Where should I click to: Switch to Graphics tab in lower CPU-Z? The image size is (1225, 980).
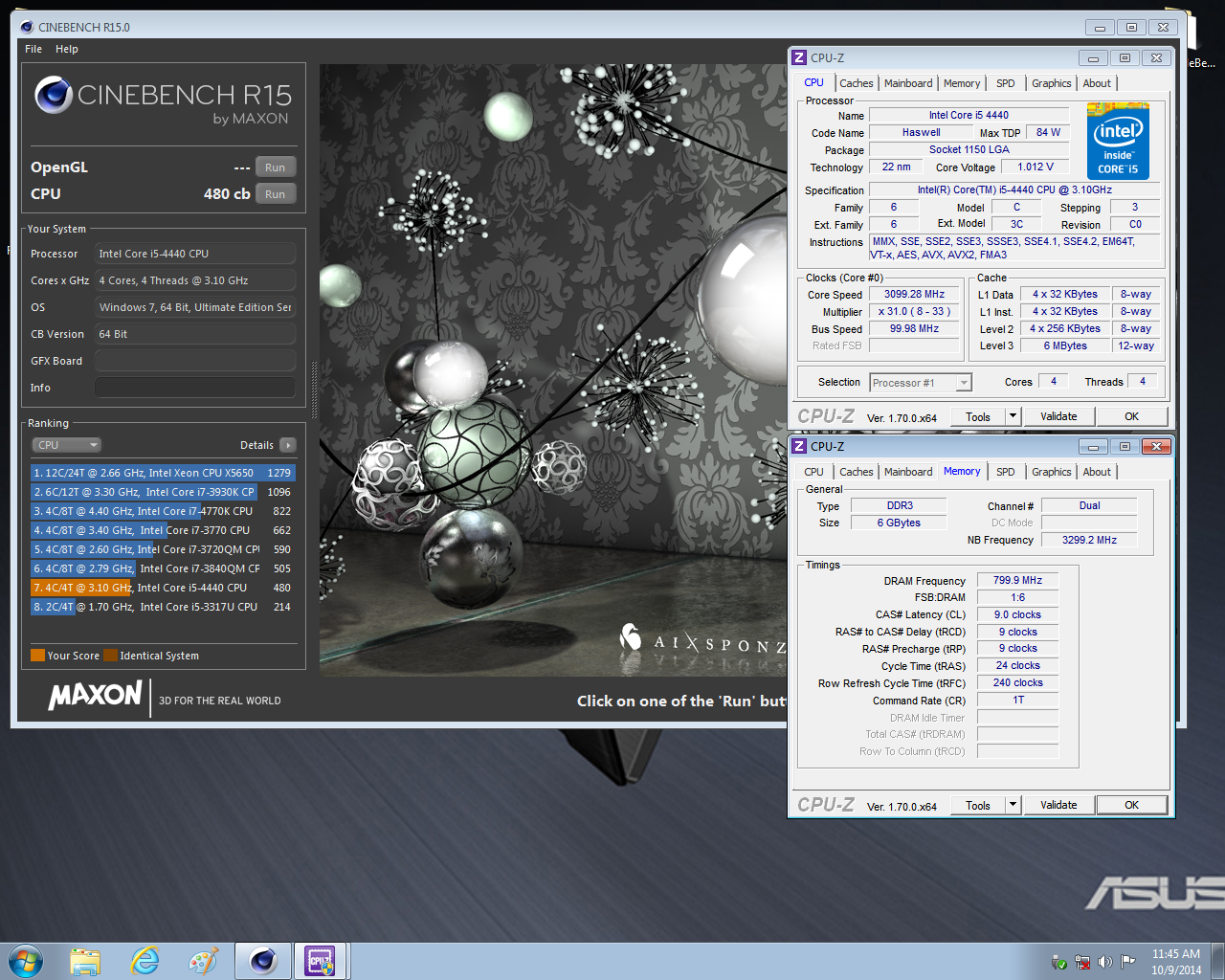tap(1052, 472)
